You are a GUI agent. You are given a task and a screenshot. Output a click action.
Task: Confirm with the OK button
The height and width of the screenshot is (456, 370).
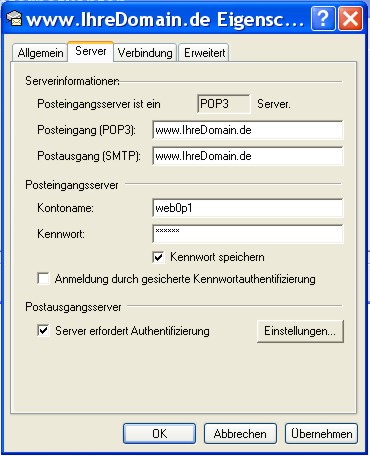159,434
